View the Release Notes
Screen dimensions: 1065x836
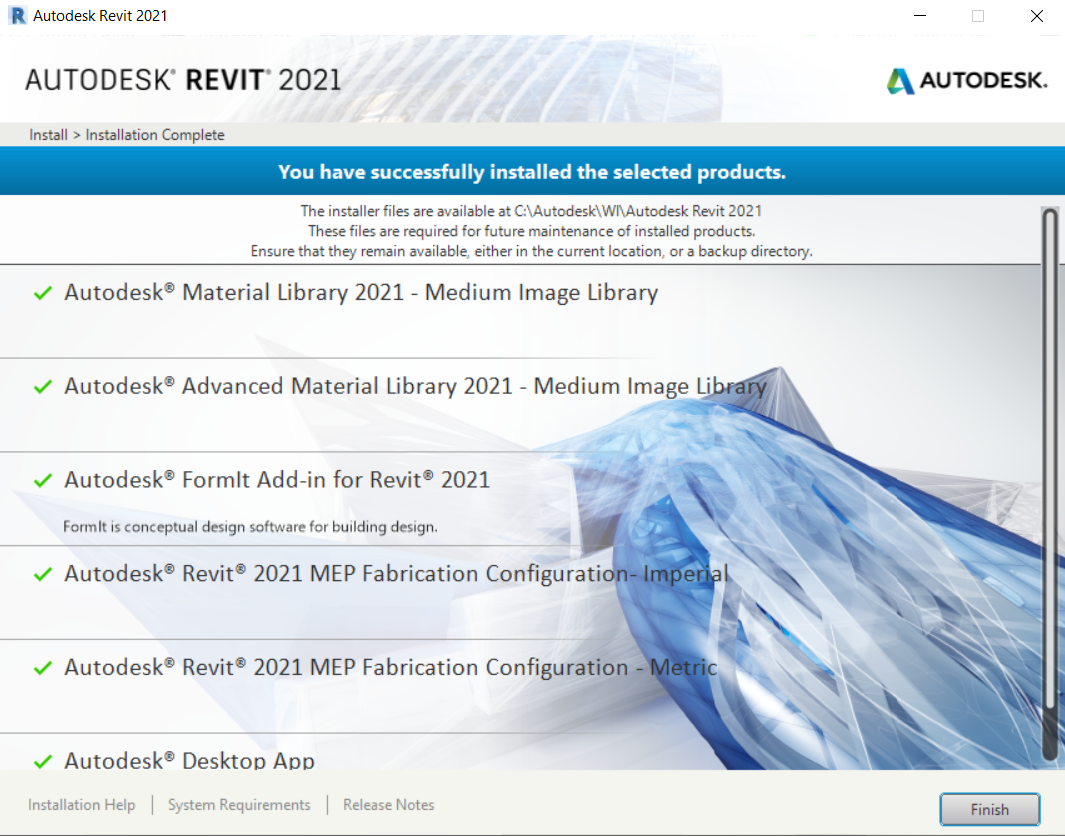click(388, 804)
